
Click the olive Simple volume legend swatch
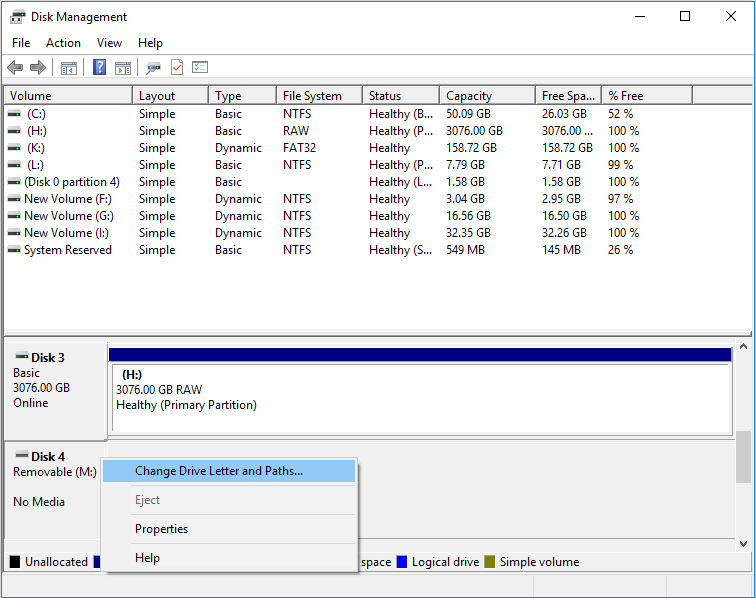pyautogui.click(x=490, y=562)
